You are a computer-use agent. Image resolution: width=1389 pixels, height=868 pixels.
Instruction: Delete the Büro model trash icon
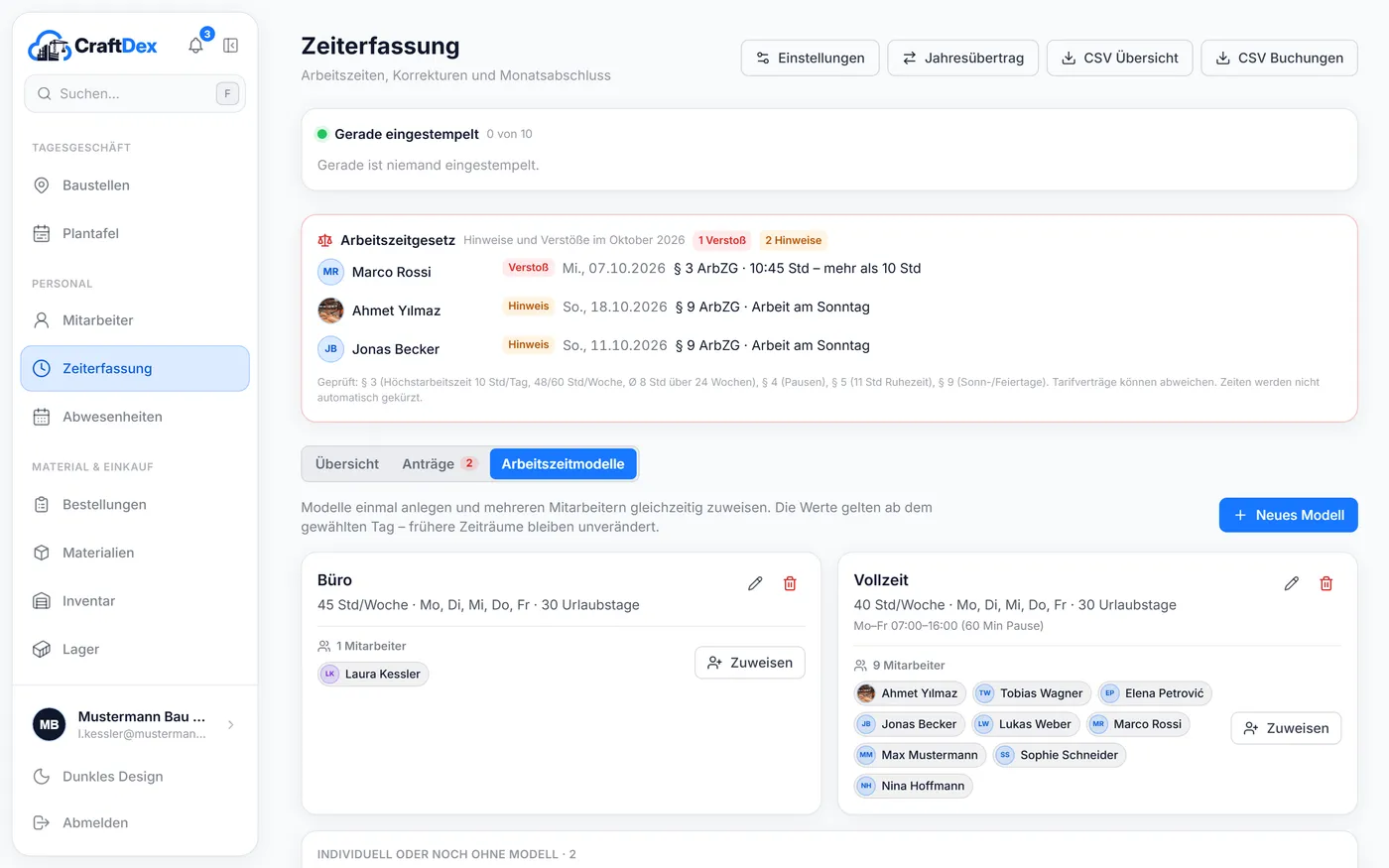pos(790,583)
